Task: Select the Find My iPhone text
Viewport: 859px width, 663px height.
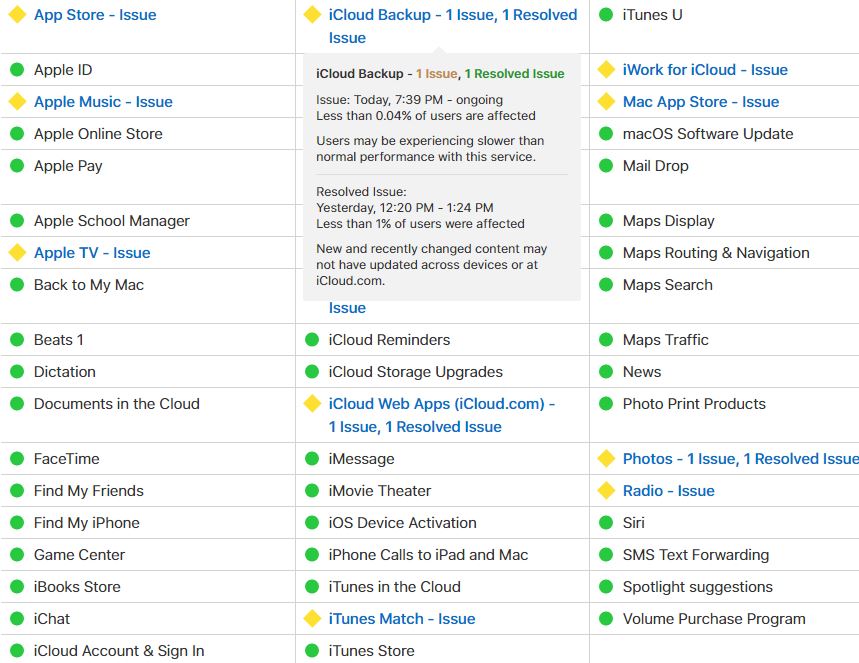Action: click(x=87, y=523)
